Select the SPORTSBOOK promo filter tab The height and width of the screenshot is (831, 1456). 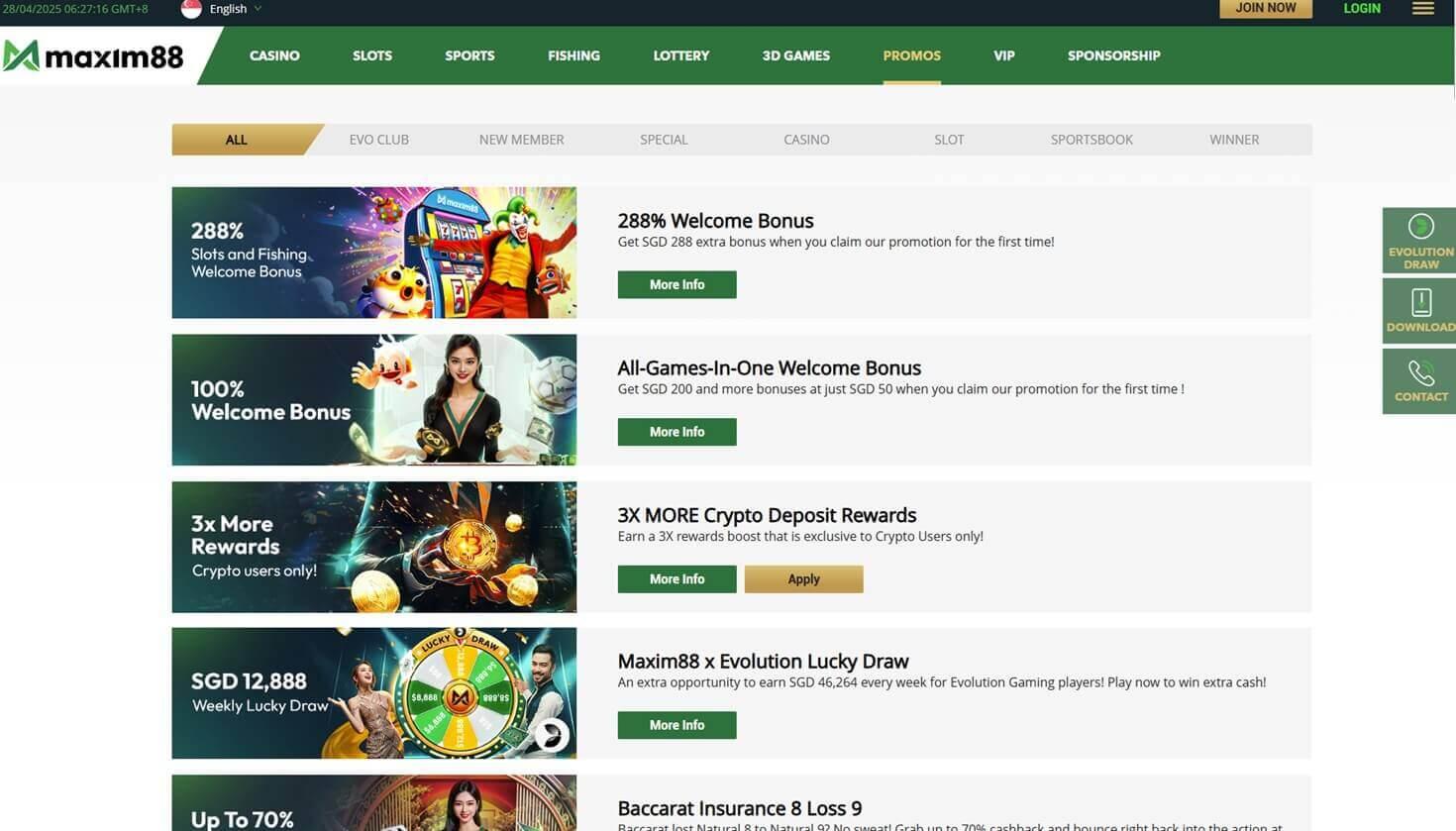1092,140
